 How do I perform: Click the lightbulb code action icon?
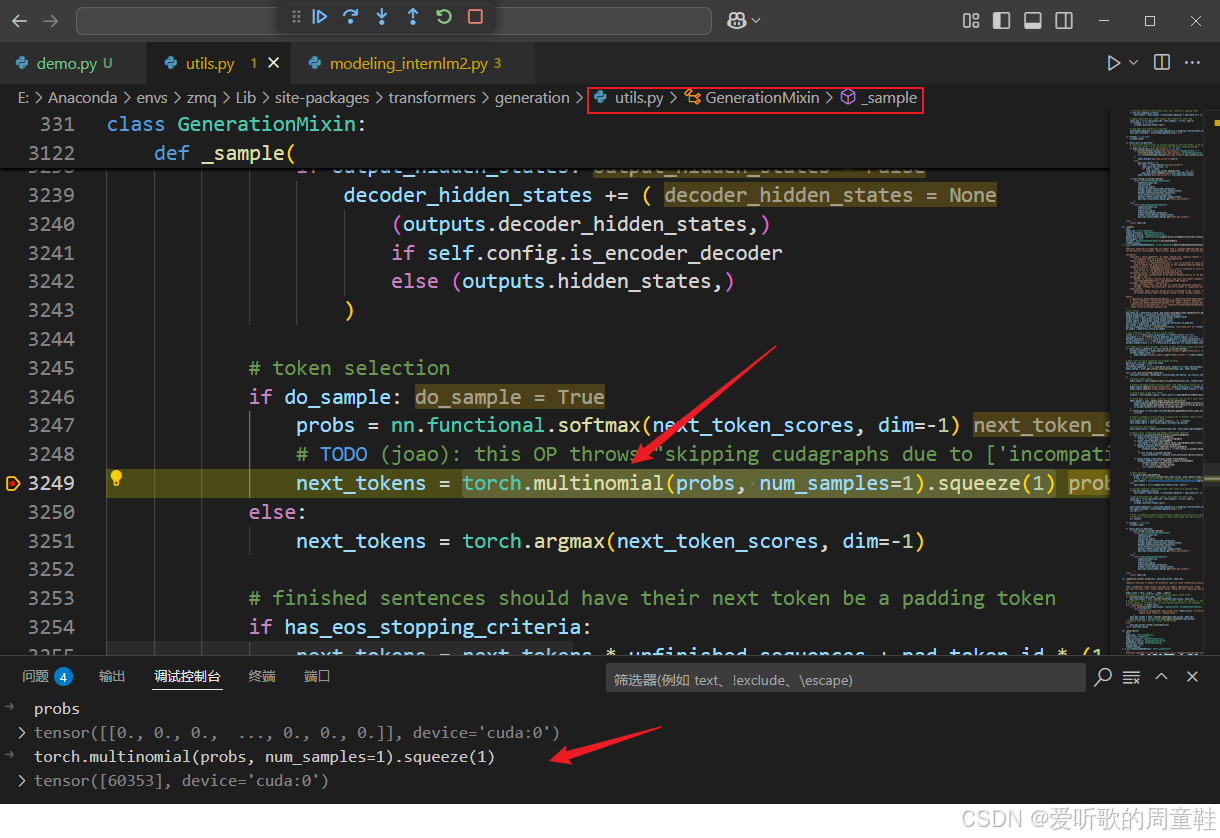[116, 478]
